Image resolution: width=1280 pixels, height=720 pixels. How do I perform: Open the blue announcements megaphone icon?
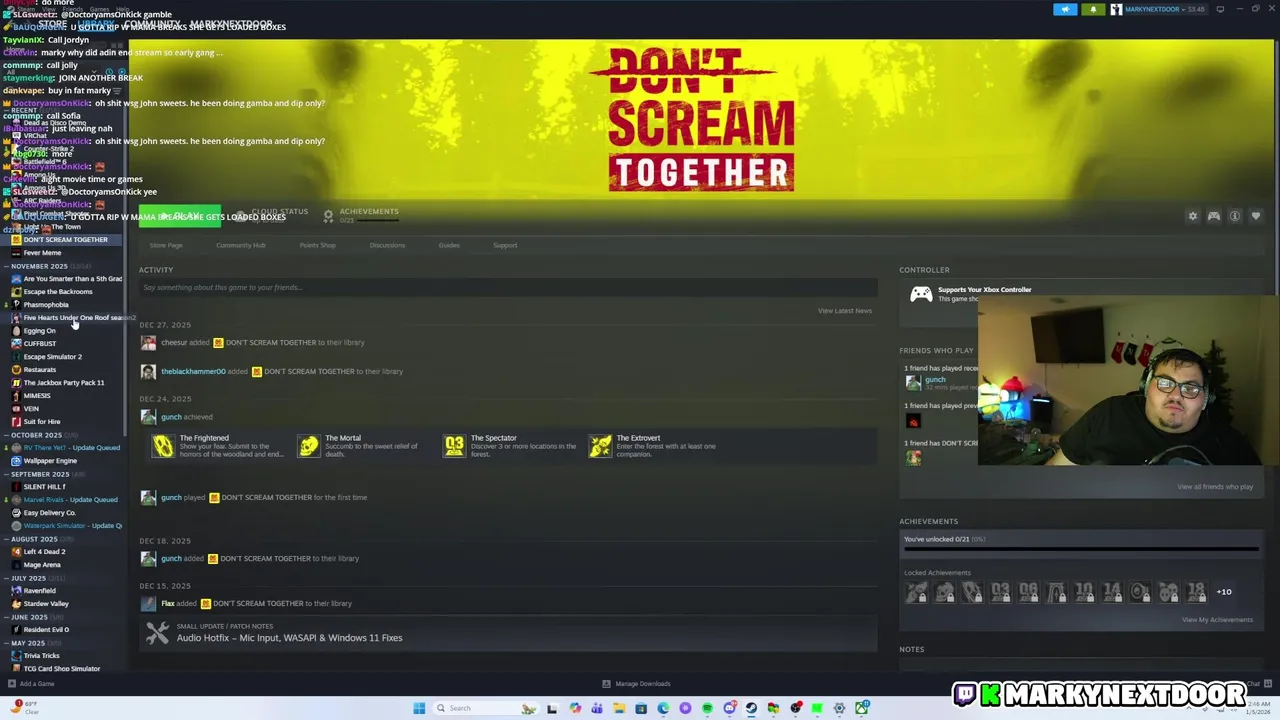click(1065, 9)
